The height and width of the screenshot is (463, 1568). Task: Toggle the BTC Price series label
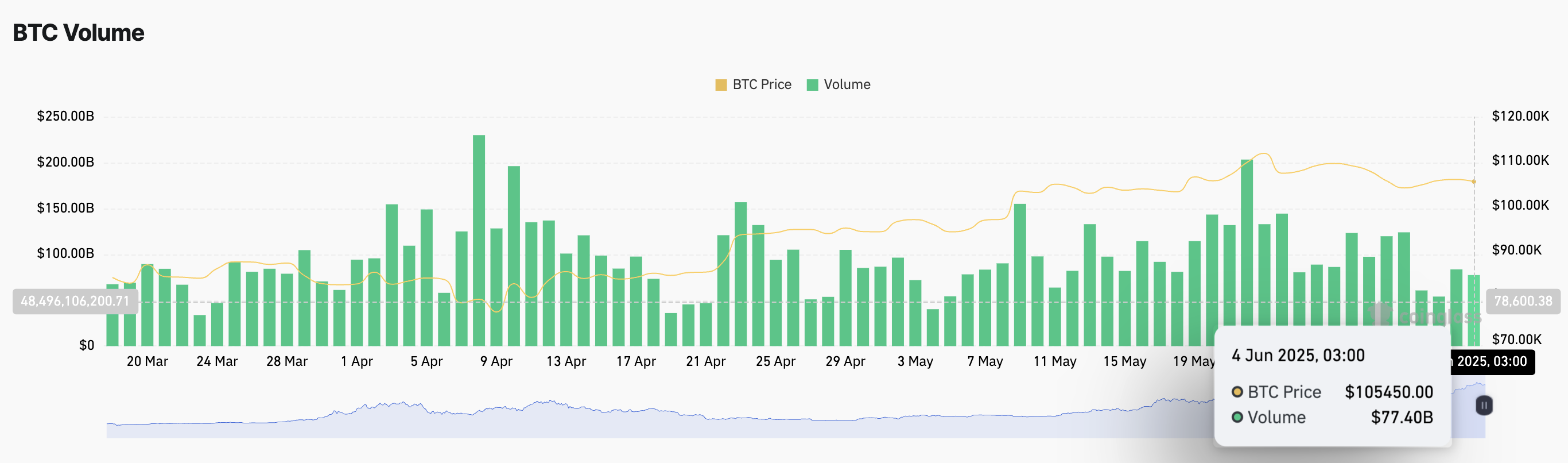click(x=762, y=84)
